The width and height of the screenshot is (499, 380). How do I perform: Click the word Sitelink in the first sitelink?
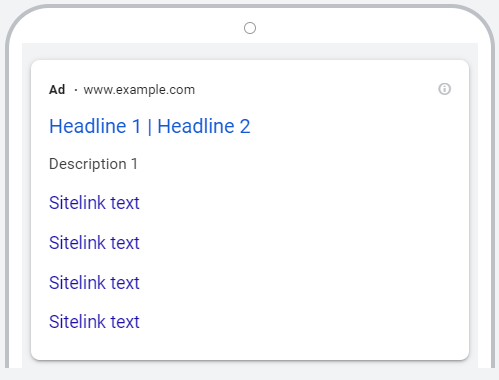point(77,203)
